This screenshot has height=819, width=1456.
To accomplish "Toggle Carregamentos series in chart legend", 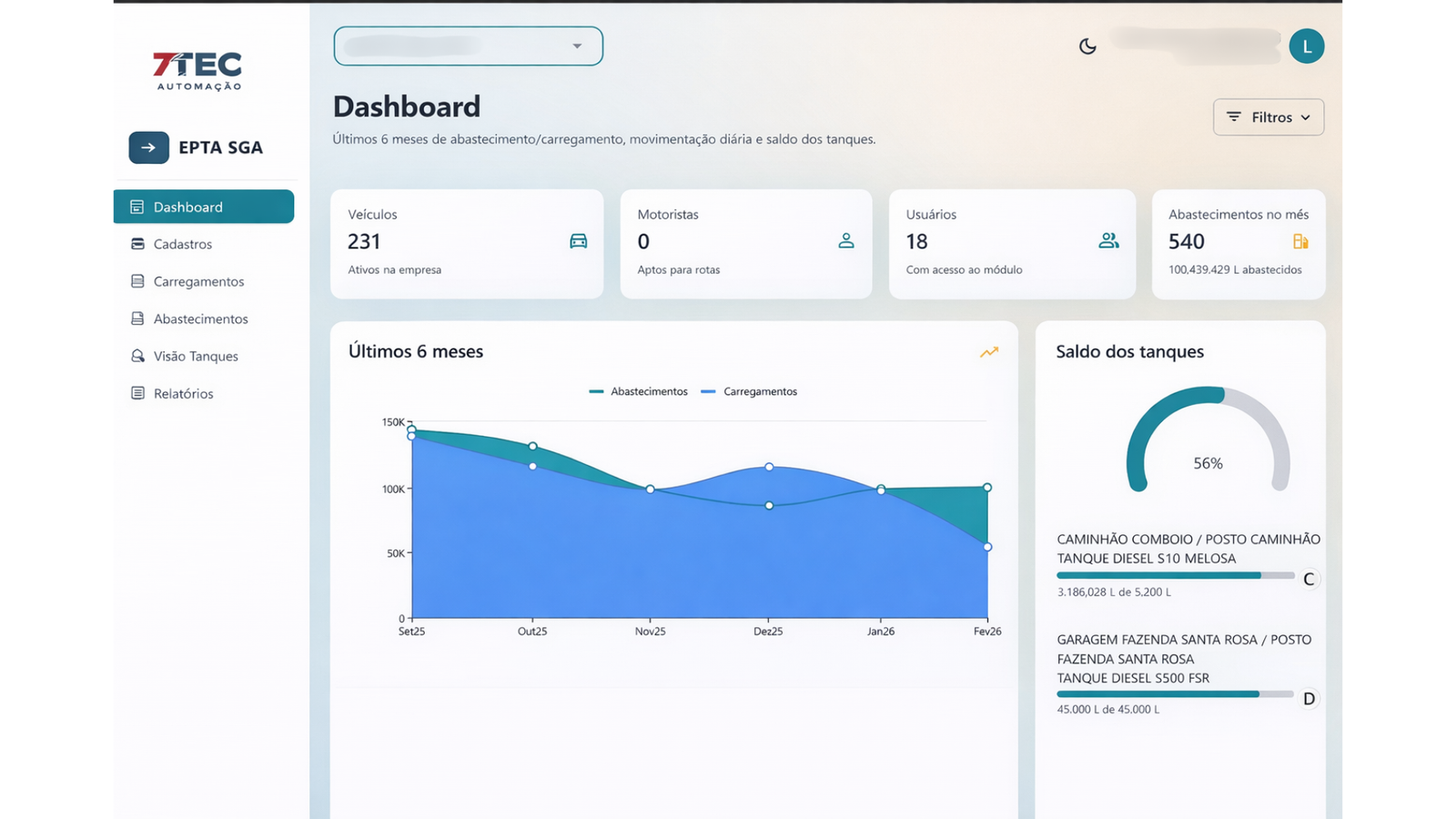I will pos(750,392).
